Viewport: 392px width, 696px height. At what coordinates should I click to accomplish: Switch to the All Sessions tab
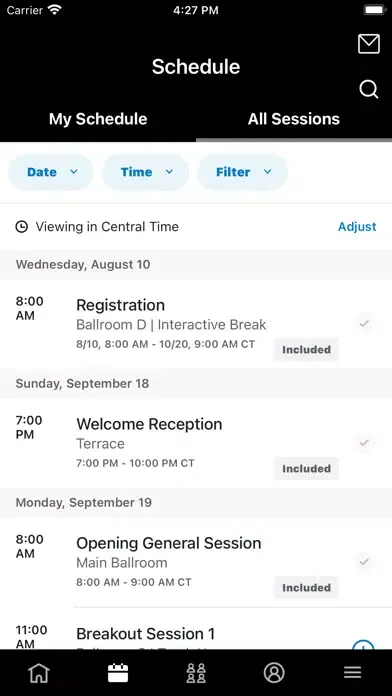click(294, 119)
